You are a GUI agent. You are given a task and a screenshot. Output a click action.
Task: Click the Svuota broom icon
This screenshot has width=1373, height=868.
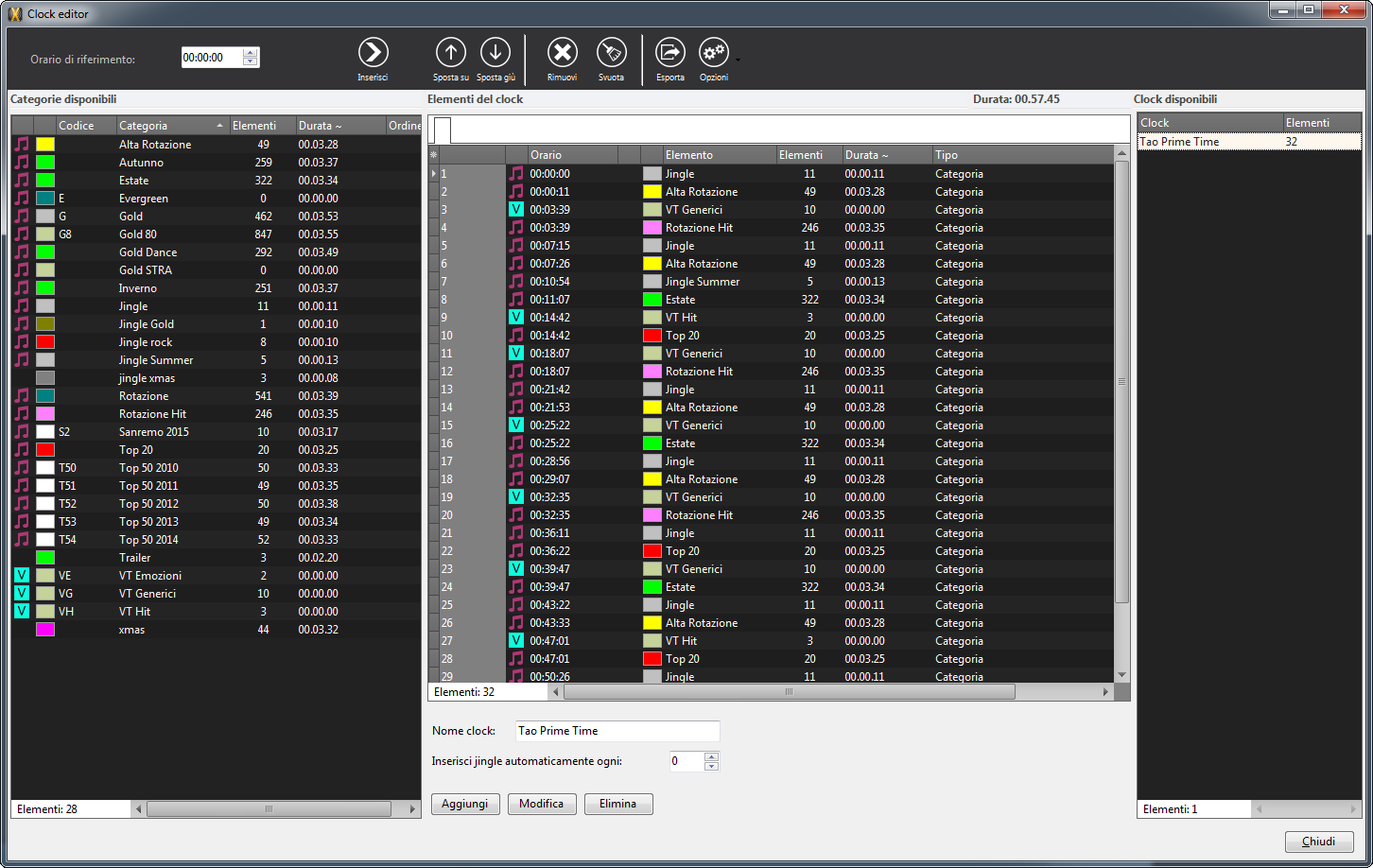tap(611, 53)
